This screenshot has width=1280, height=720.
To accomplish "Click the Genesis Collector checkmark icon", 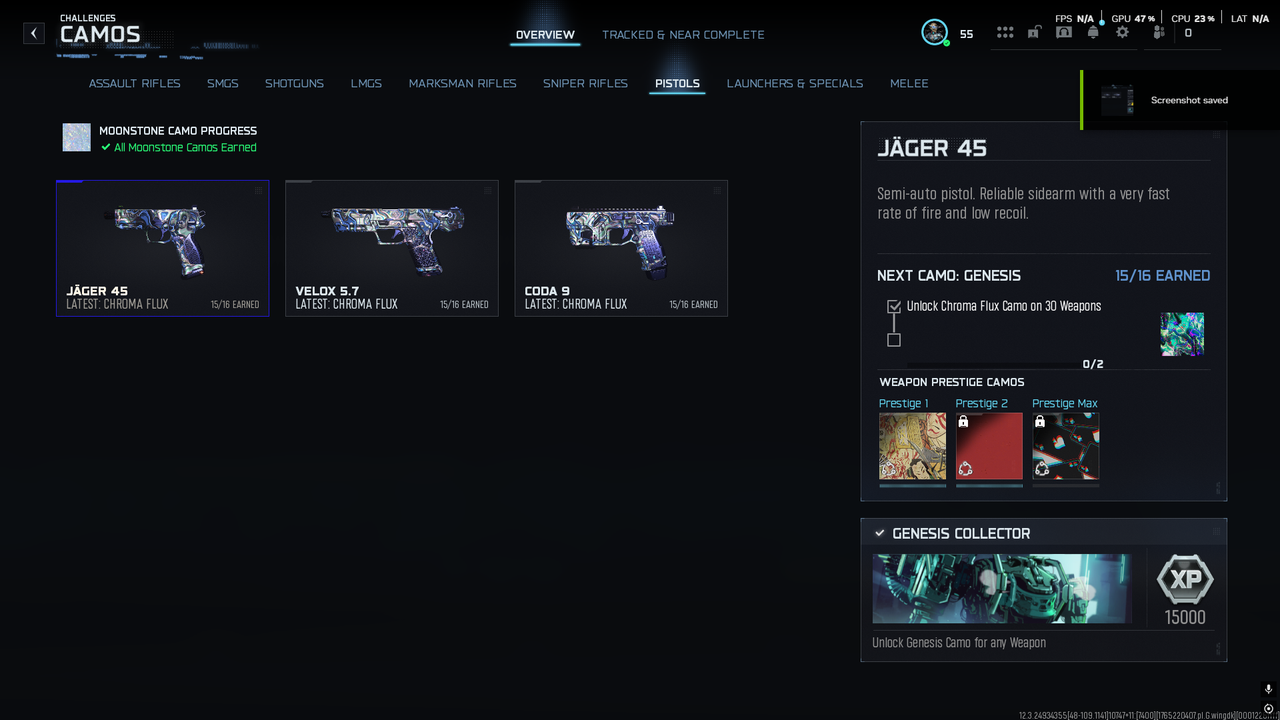I will click(x=880, y=533).
